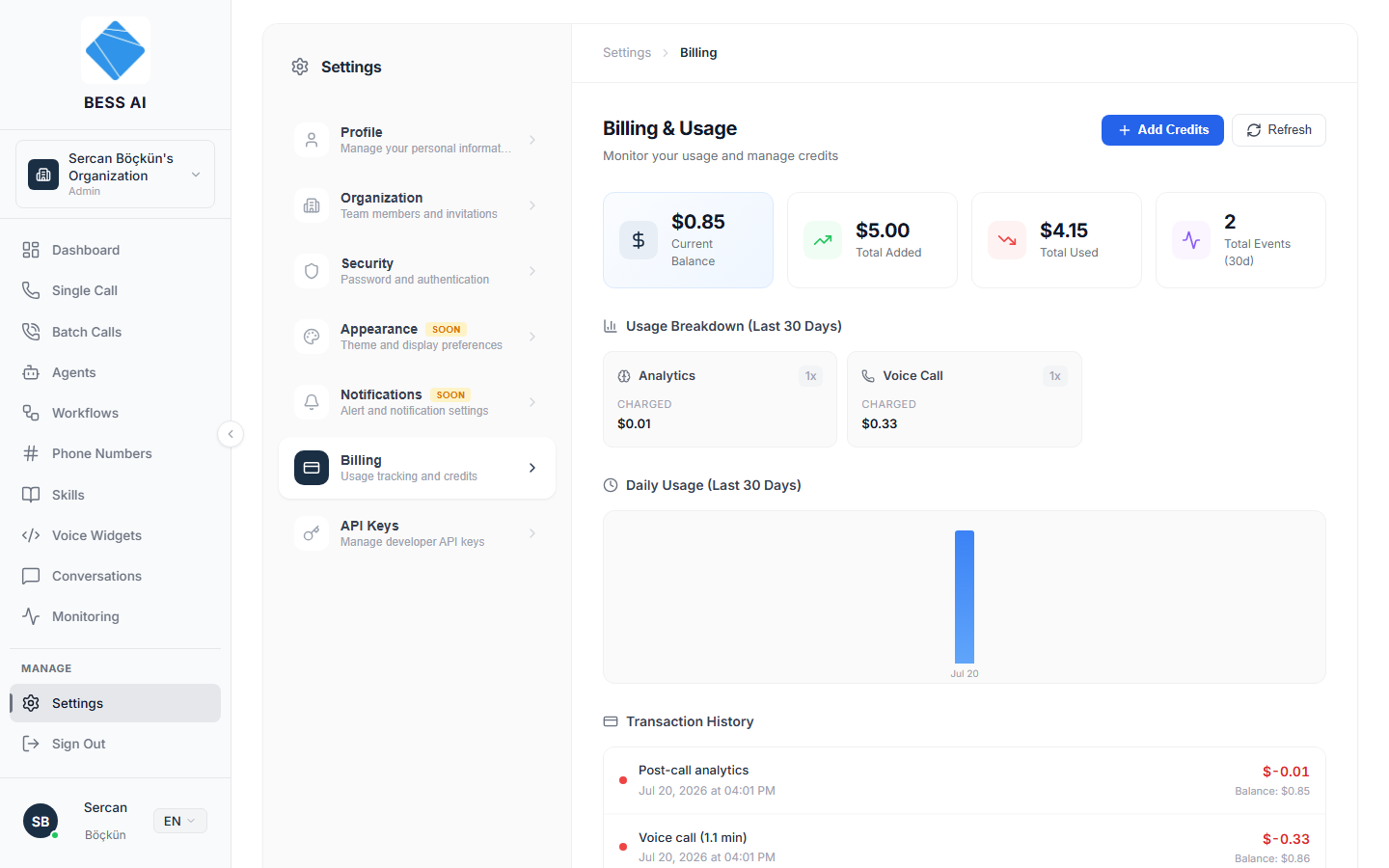
Task: Click the Current Balance dollar icon
Action: (x=639, y=240)
